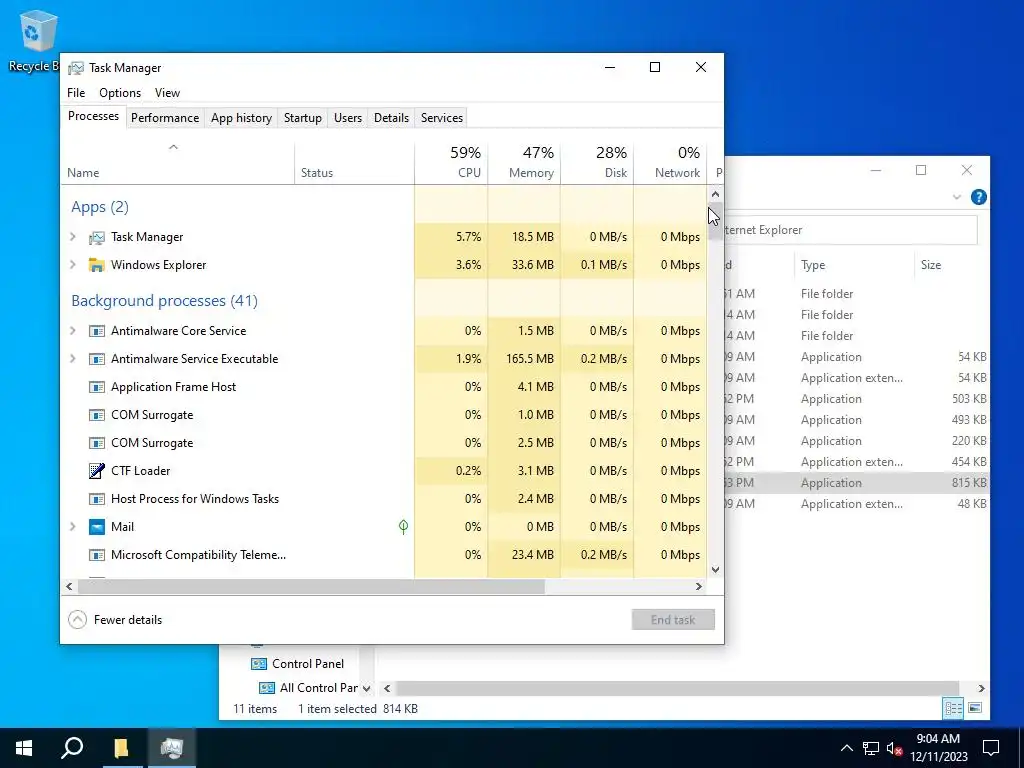Switch to the Users tab
1024x768 pixels.
[x=347, y=118]
